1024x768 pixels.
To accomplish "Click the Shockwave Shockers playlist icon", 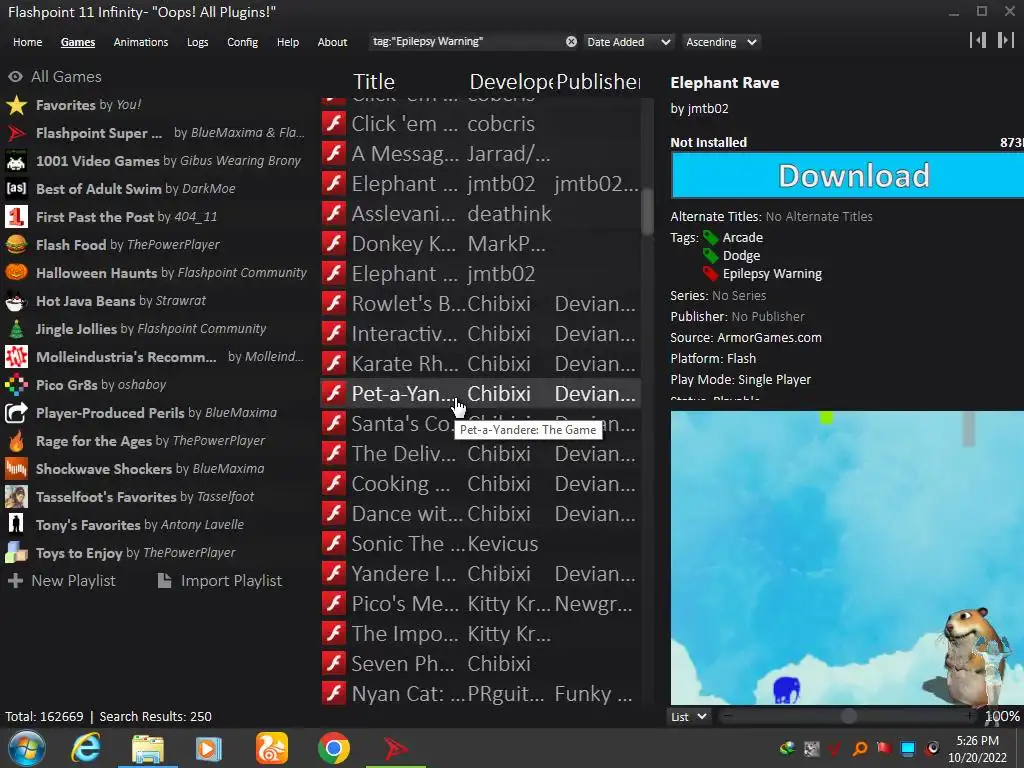I will pos(16,469).
